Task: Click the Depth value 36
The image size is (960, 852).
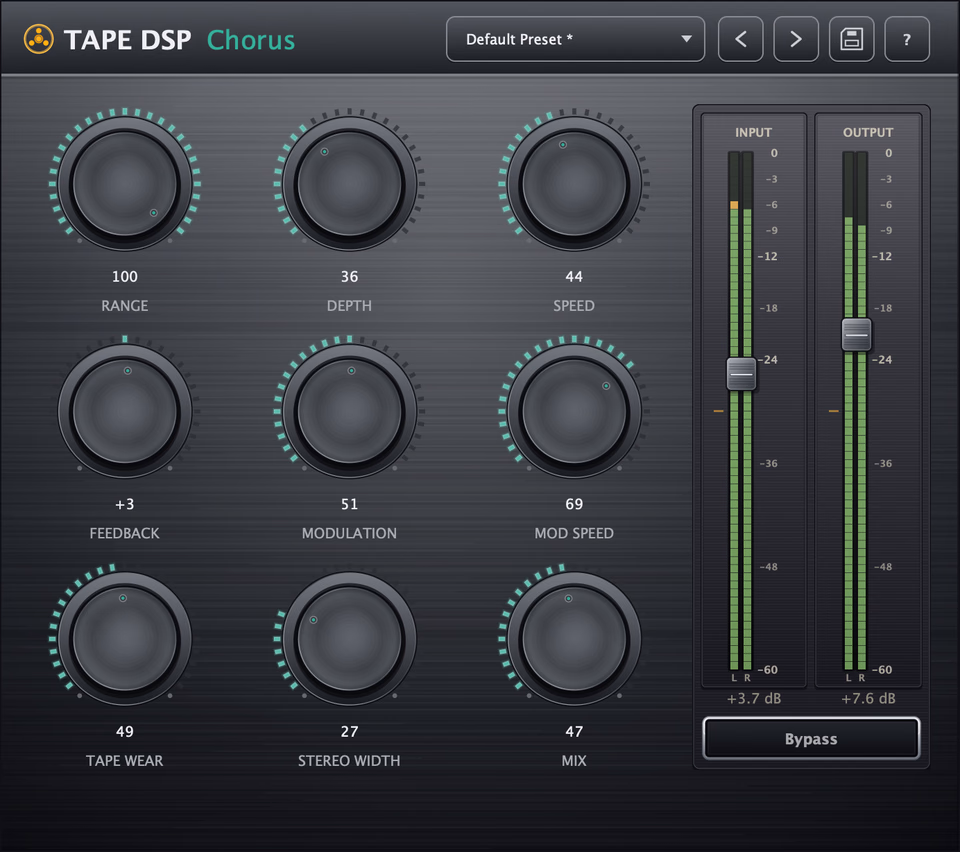Action: pyautogui.click(x=350, y=277)
